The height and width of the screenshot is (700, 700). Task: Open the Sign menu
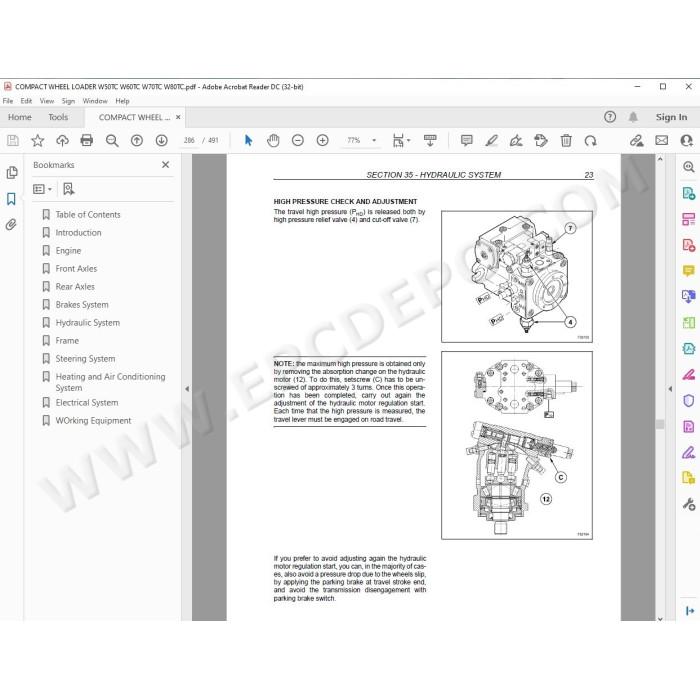pyautogui.click(x=68, y=101)
